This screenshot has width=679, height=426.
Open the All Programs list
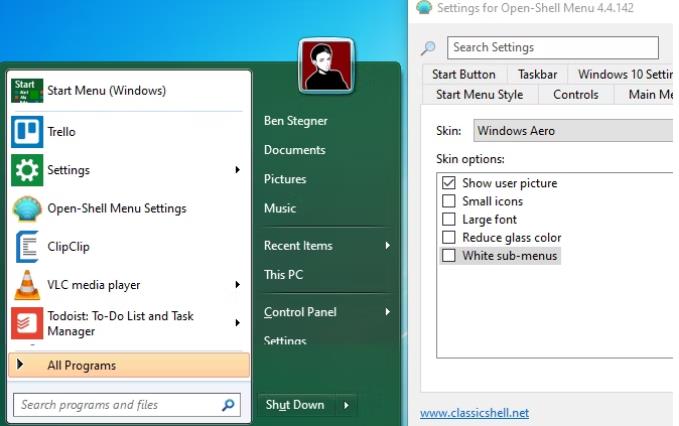(129, 365)
